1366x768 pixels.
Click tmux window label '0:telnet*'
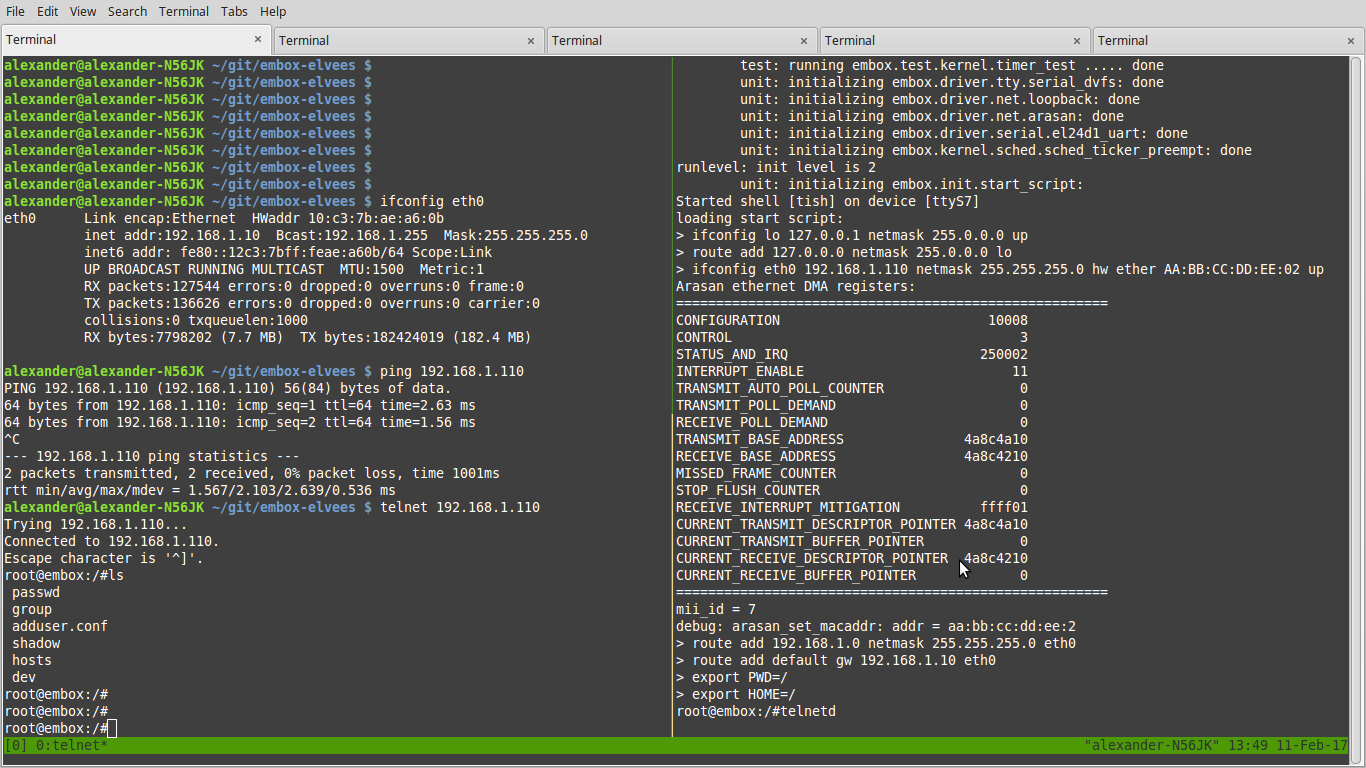pyautogui.click(x=72, y=745)
